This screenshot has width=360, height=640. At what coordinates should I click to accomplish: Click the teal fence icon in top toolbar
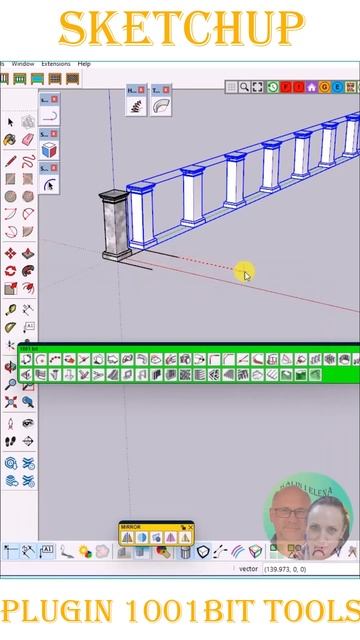click(x=37, y=78)
